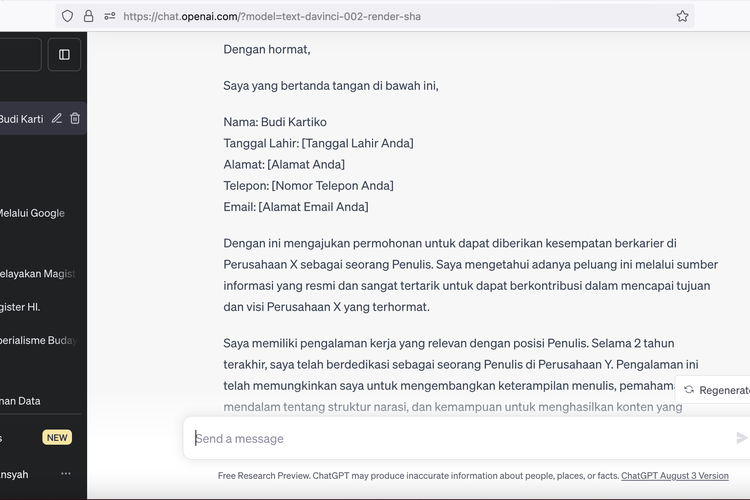The width and height of the screenshot is (750, 500).
Task: Bookmark this page with the star icon
Action: pyautogui.click(x=682, y=16)
